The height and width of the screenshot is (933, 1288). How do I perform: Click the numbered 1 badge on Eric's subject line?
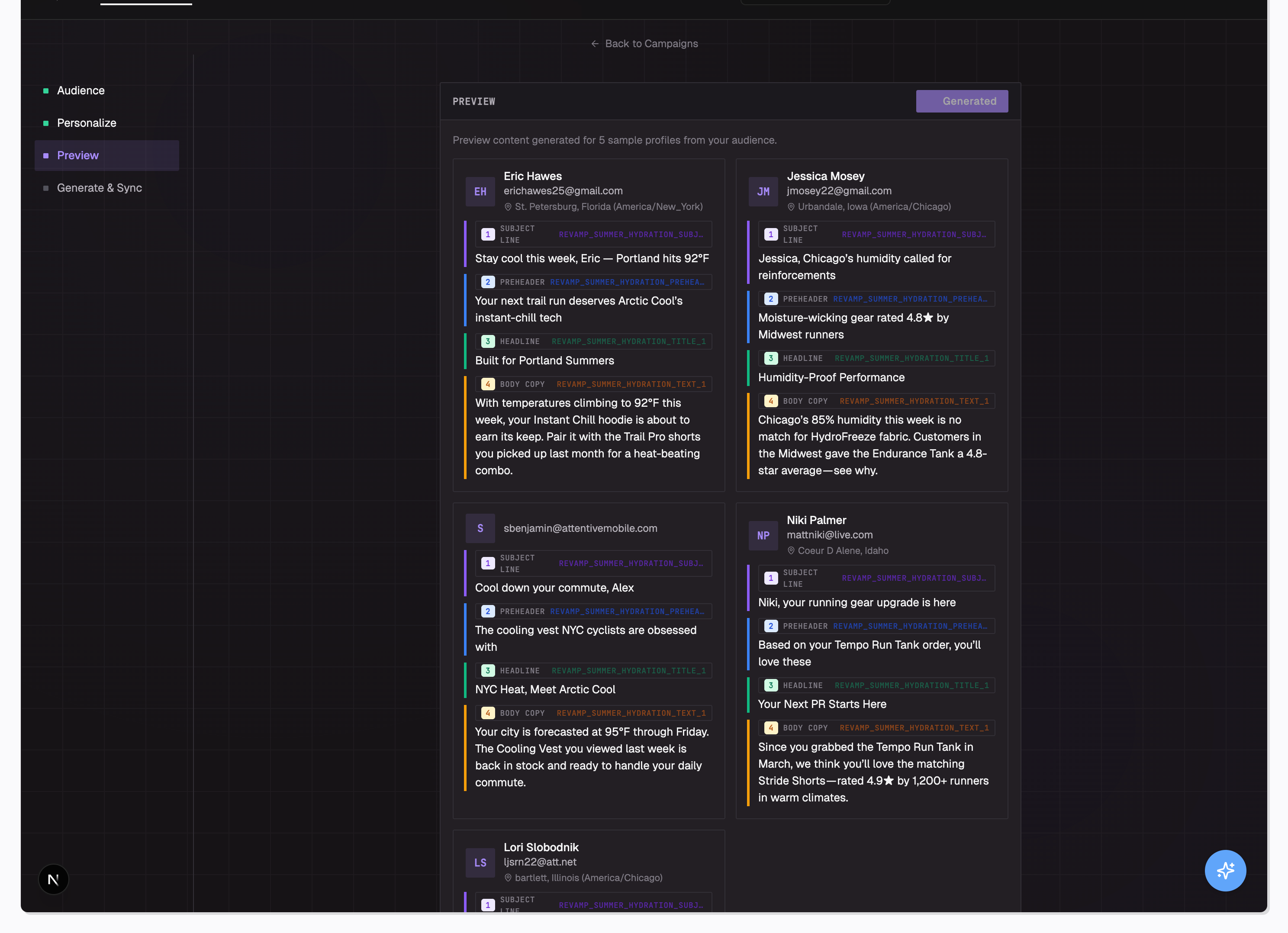point(487,234)
